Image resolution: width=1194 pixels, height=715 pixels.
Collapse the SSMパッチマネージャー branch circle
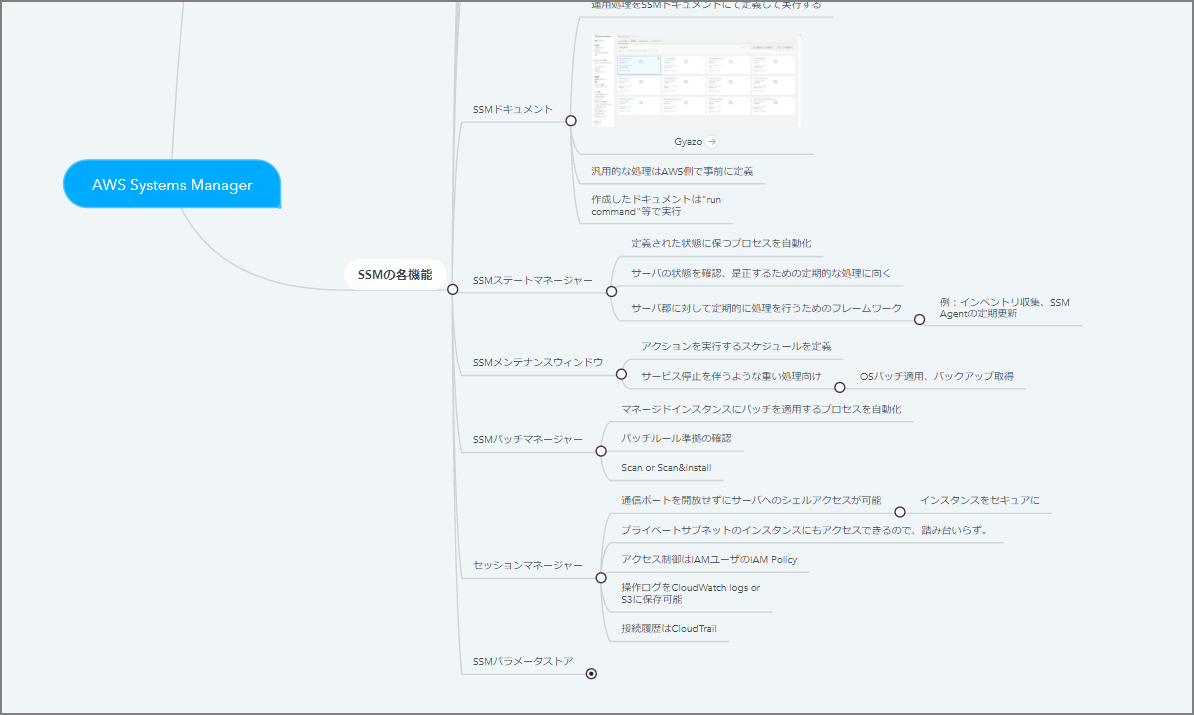coord(601,451)
